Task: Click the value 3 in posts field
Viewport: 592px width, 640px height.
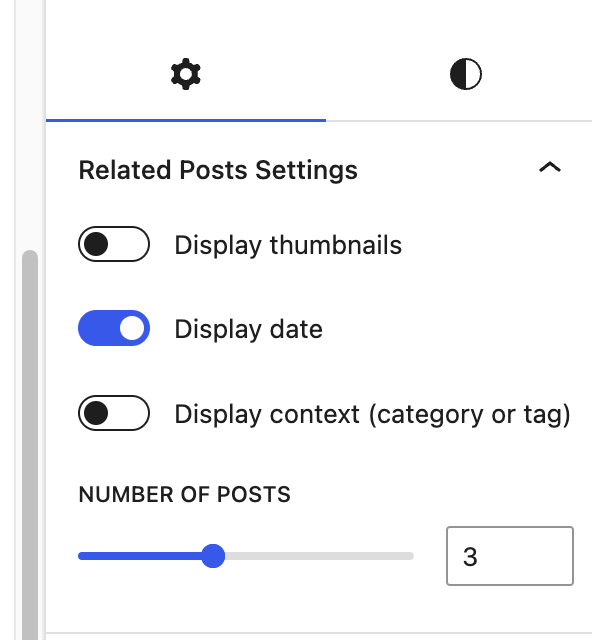Action: click(x=470, y=557)
